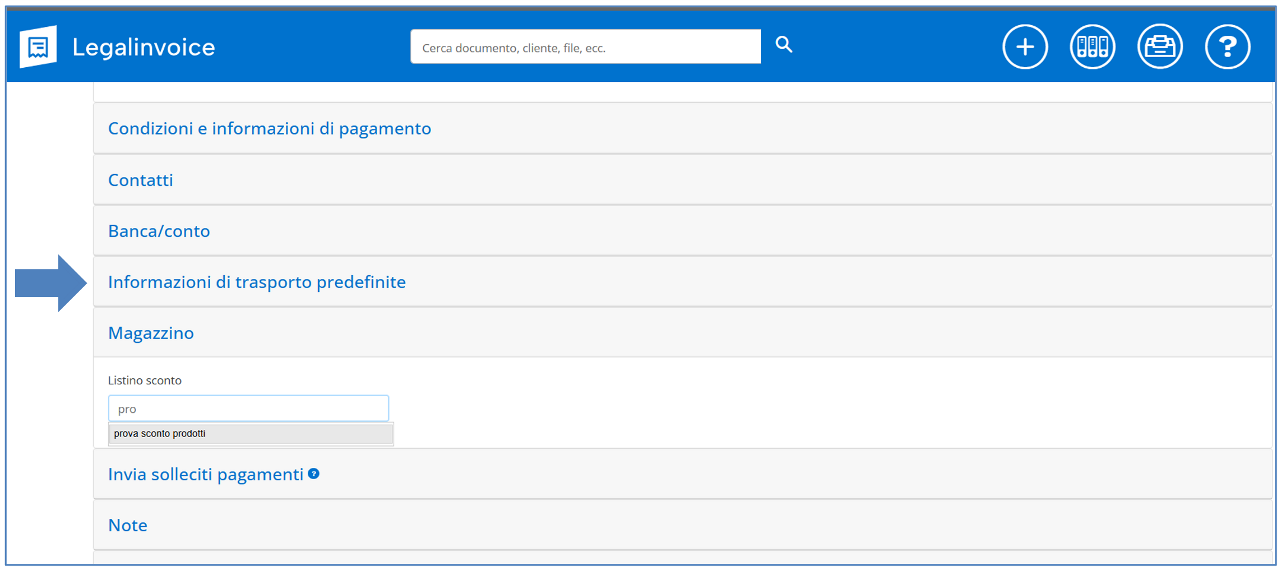
Task: Open help with the question mark icon
Action: tap(1227, 47)
